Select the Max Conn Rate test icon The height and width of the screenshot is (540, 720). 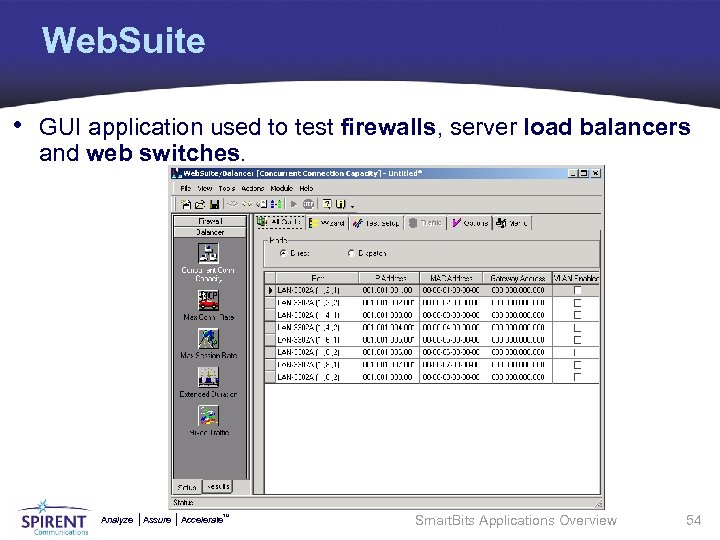(x=208, y=300)
